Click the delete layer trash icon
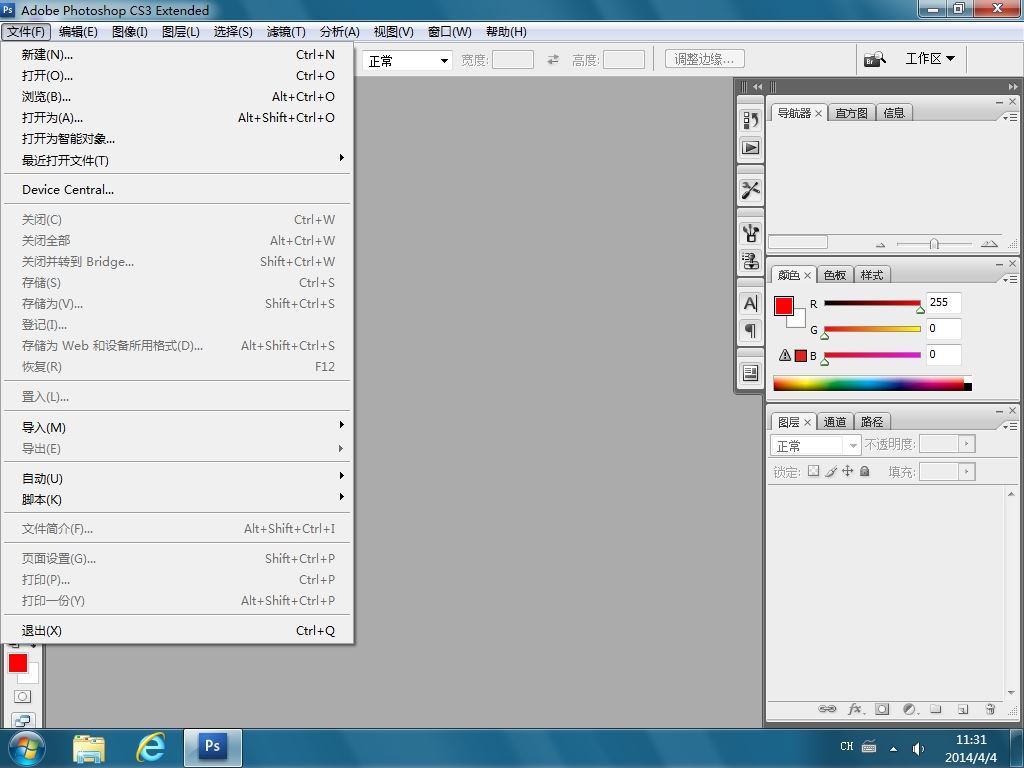 point(990,709)
